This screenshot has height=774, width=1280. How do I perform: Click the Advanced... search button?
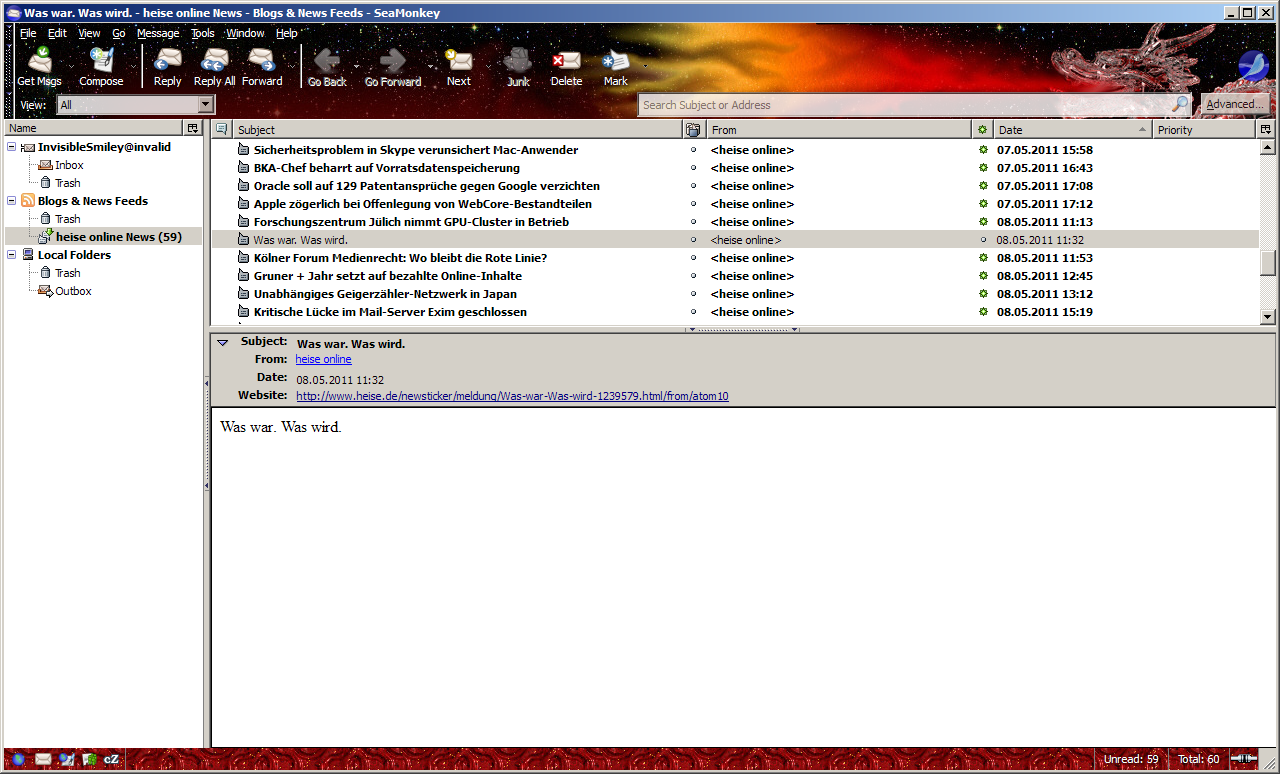(x=1234, y=104)
